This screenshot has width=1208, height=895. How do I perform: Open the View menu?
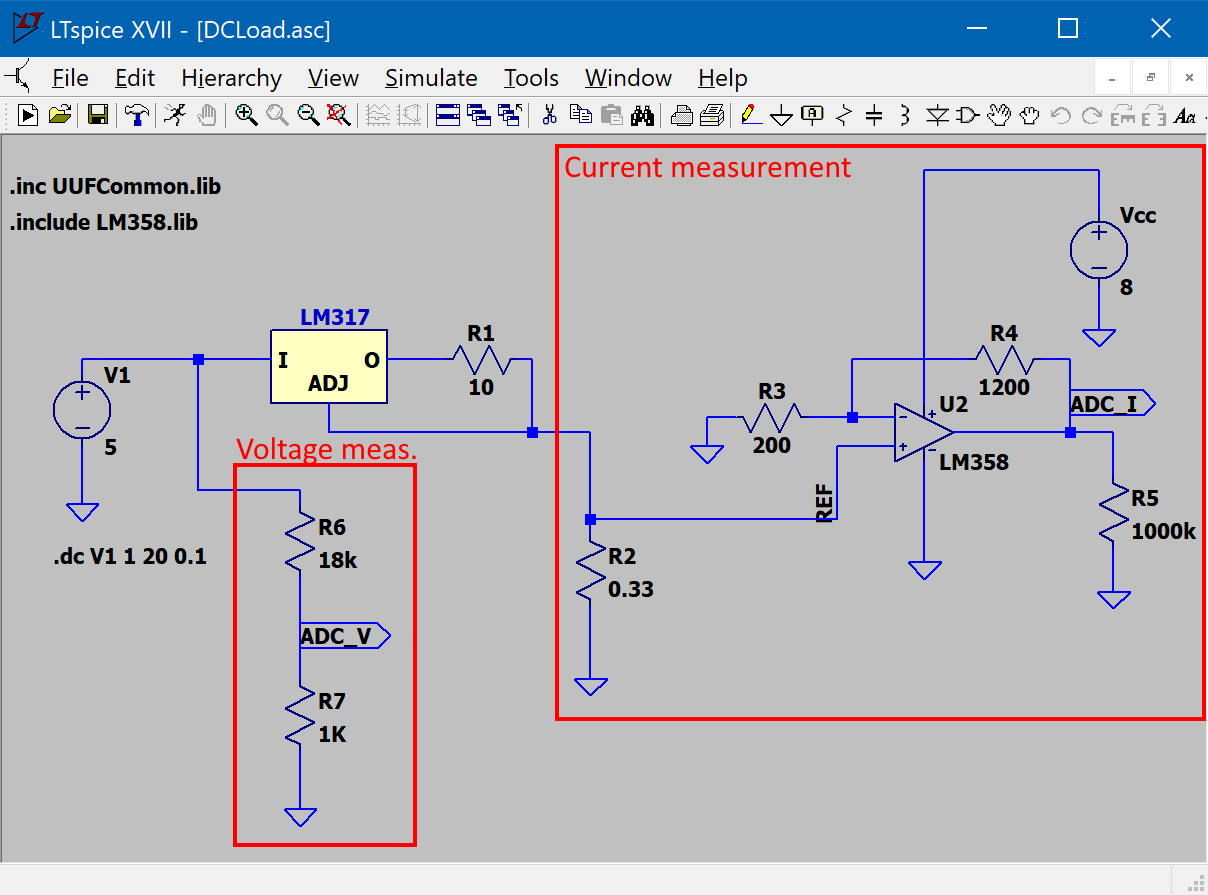[x=333, y=78]
